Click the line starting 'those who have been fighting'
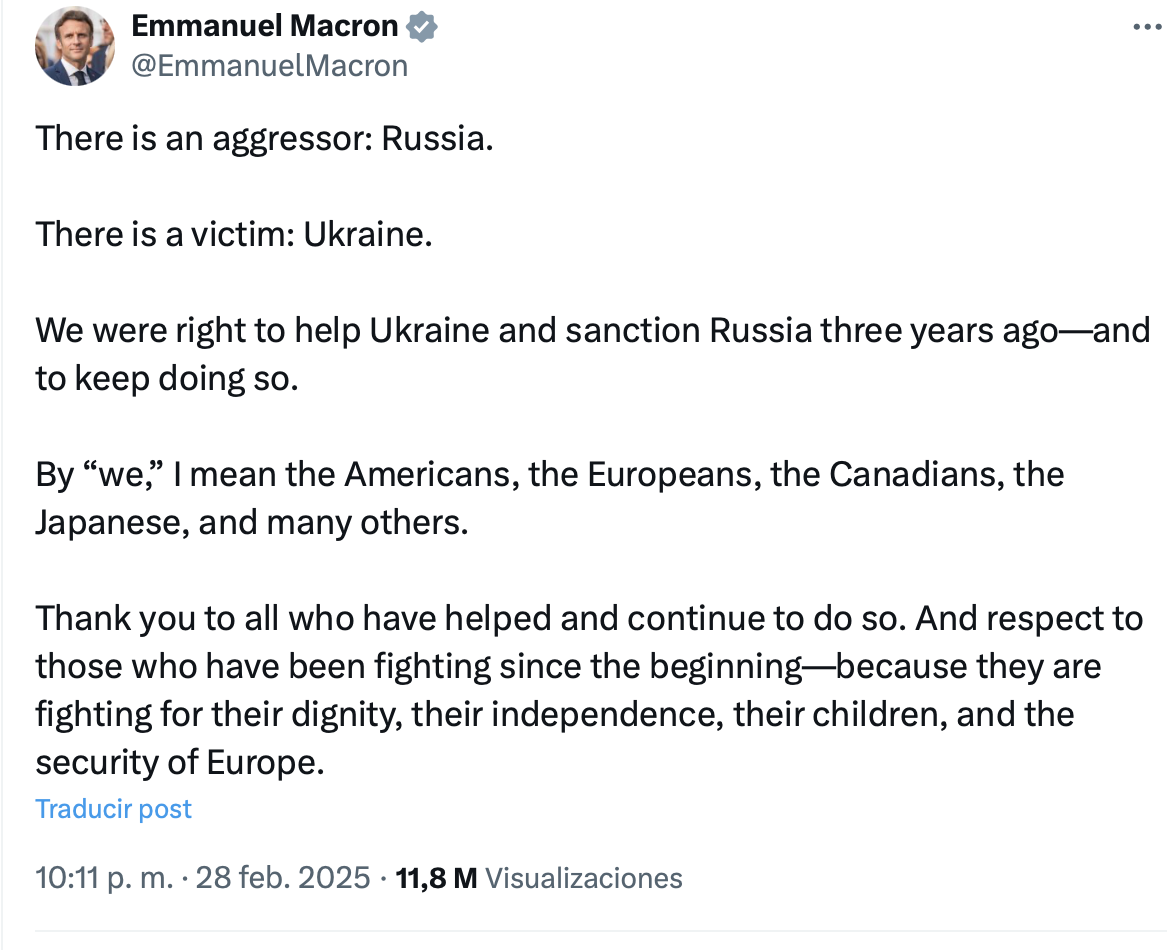 pos(568,667)
